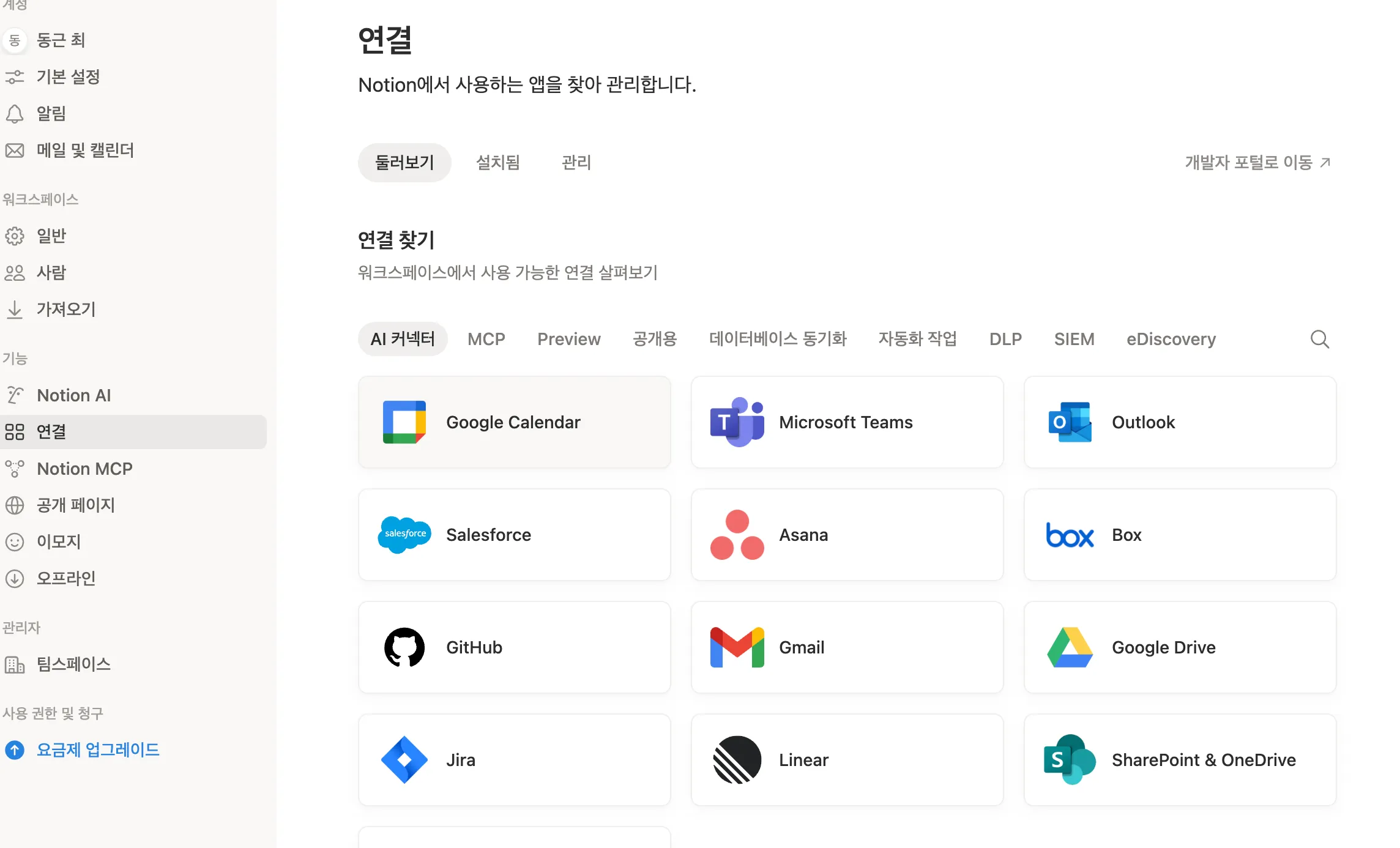Select the AI 커넥터 category filter
1400x848 pixels.
click(x=403, y=339)
